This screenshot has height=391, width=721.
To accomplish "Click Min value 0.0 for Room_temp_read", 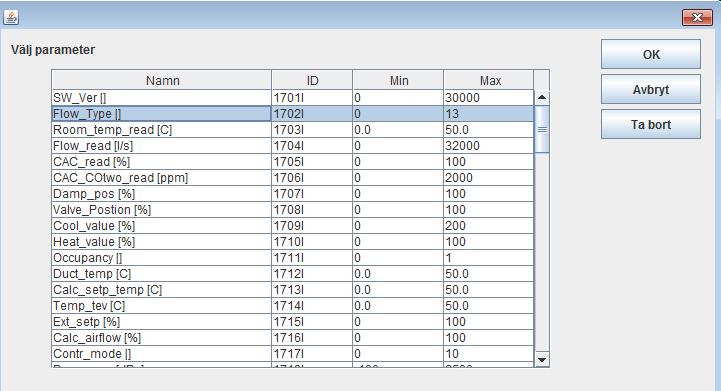I will click(x=398, y=130).
